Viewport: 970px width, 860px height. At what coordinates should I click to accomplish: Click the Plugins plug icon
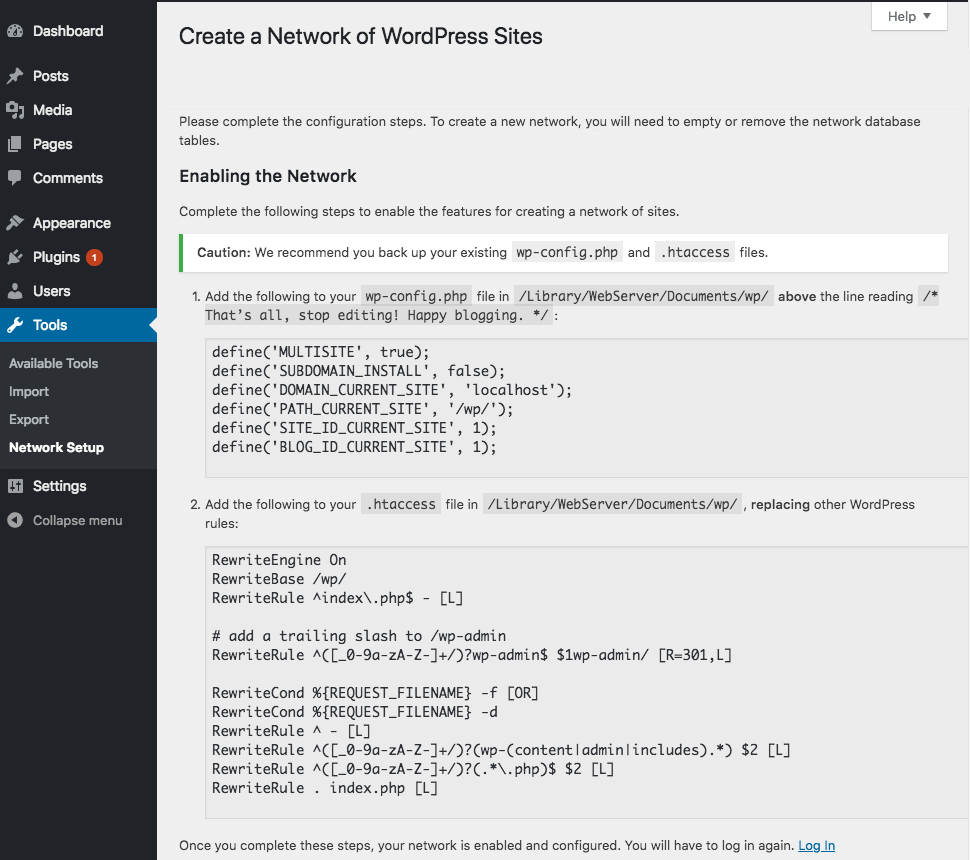(x=15, y=257)
